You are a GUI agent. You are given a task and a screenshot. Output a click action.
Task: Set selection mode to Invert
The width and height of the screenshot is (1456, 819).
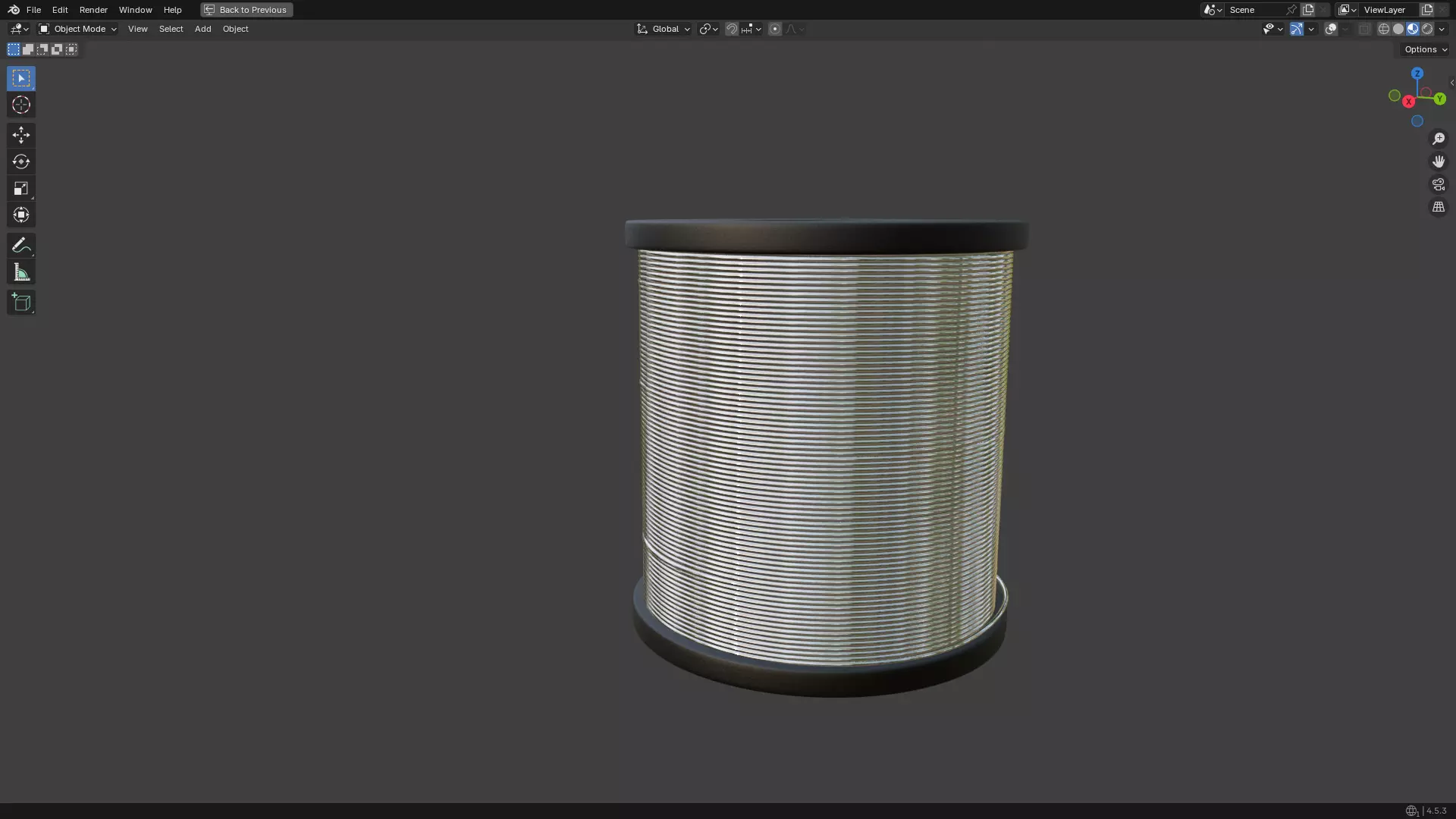pos(57,49)
